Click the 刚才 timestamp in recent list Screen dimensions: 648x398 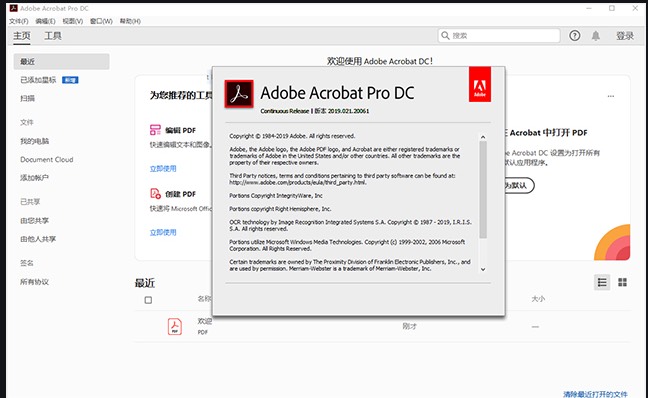click(410, 326)
